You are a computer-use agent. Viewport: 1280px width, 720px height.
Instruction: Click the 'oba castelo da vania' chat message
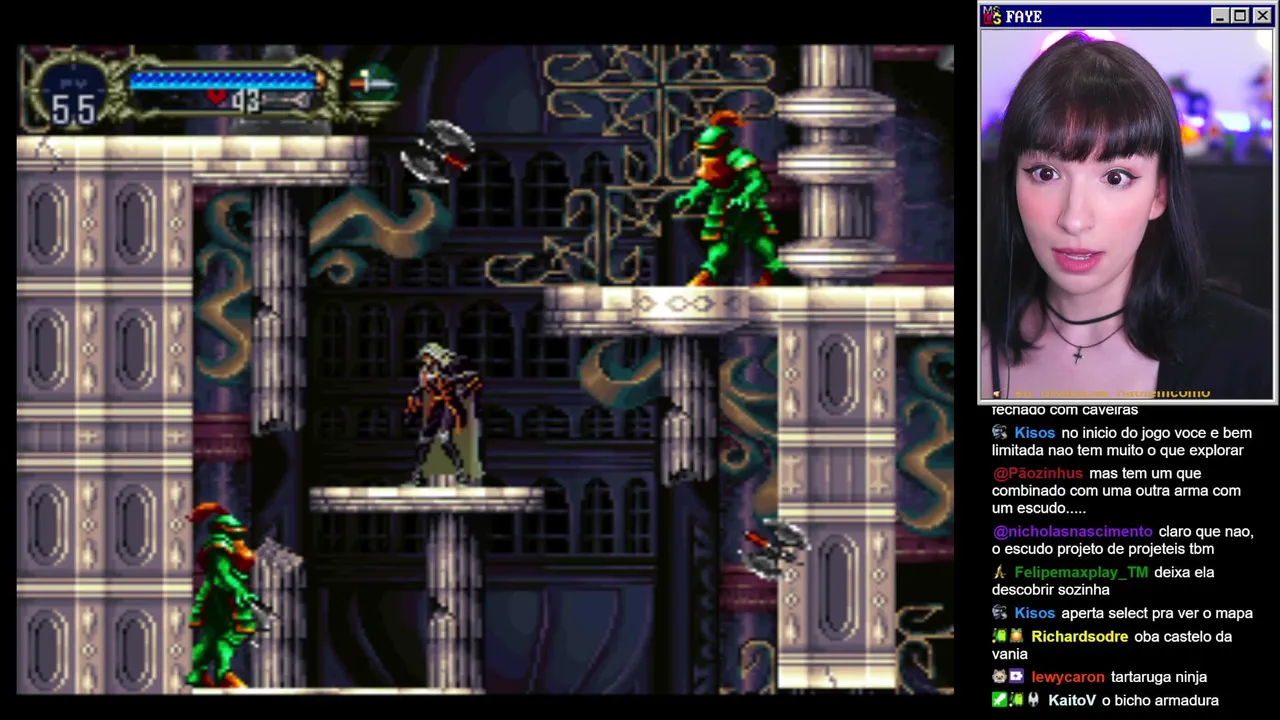click(x=1112, y=645)
